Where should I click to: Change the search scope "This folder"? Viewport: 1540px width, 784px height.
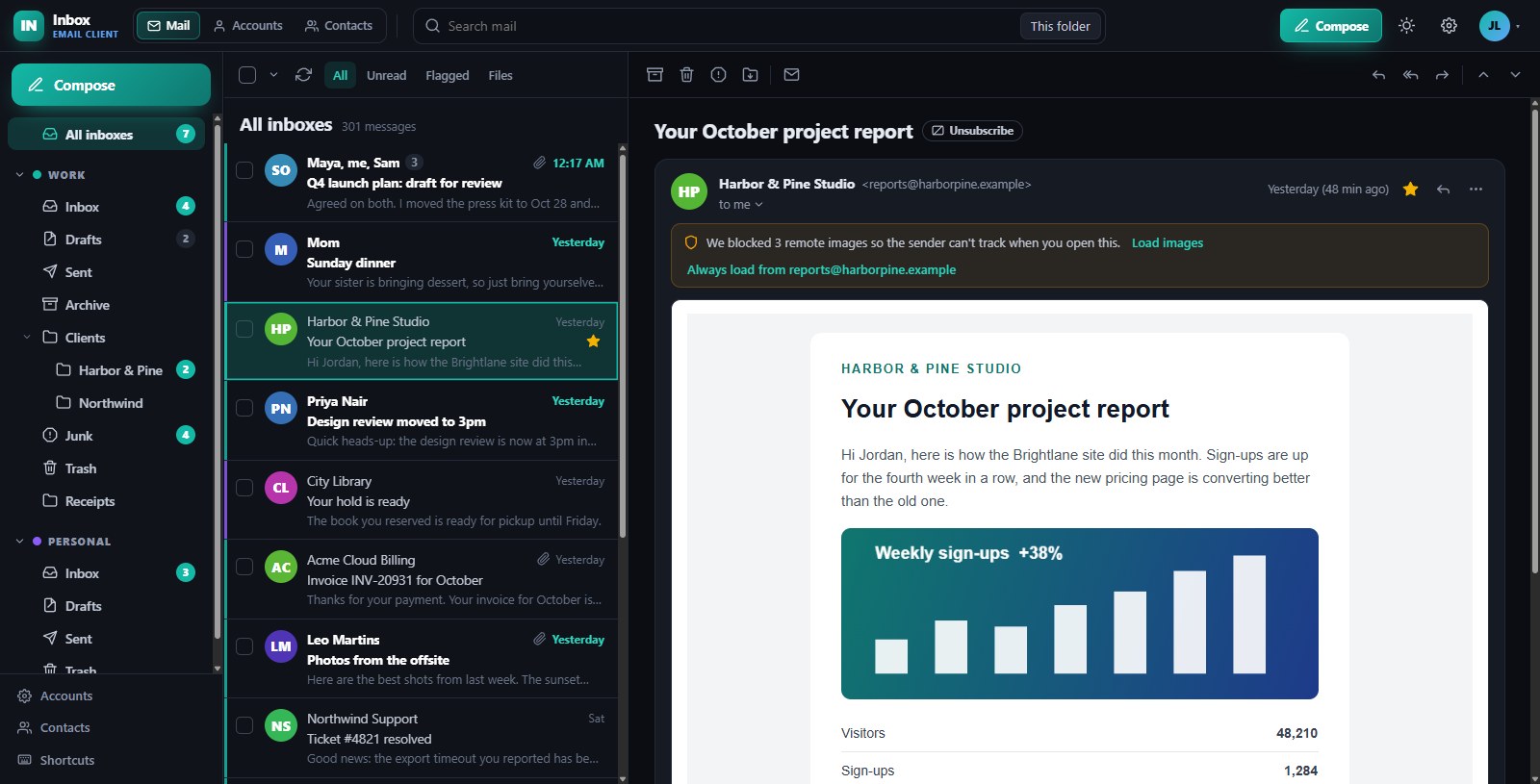click(1060, 26)
